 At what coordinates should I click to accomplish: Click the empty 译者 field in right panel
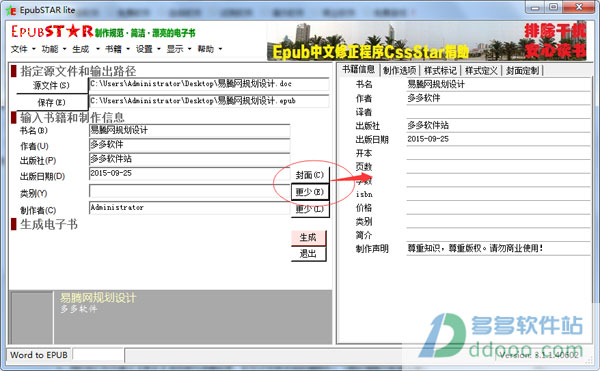click(498, 112)
